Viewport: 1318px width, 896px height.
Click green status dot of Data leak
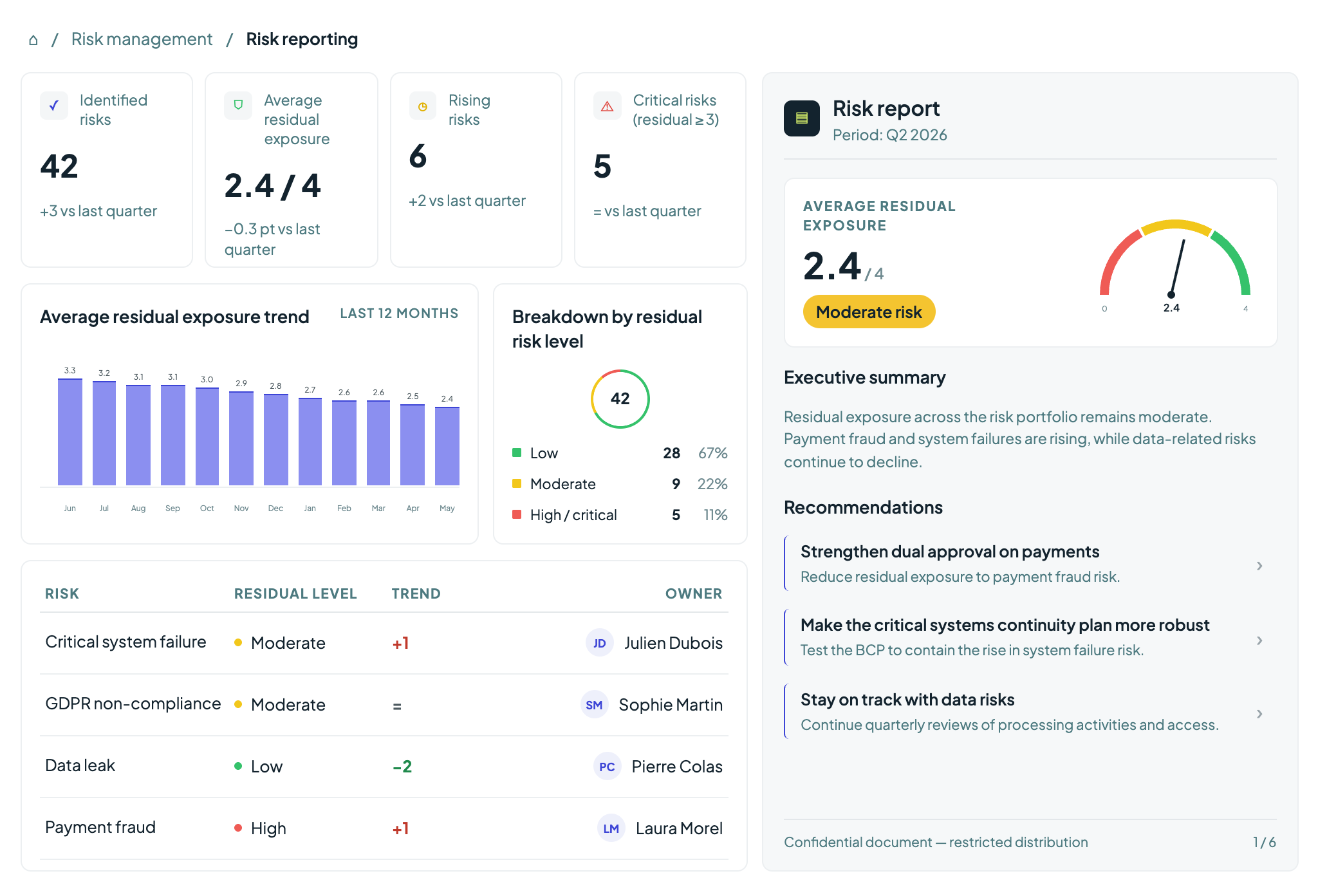[x=238, y=766]
